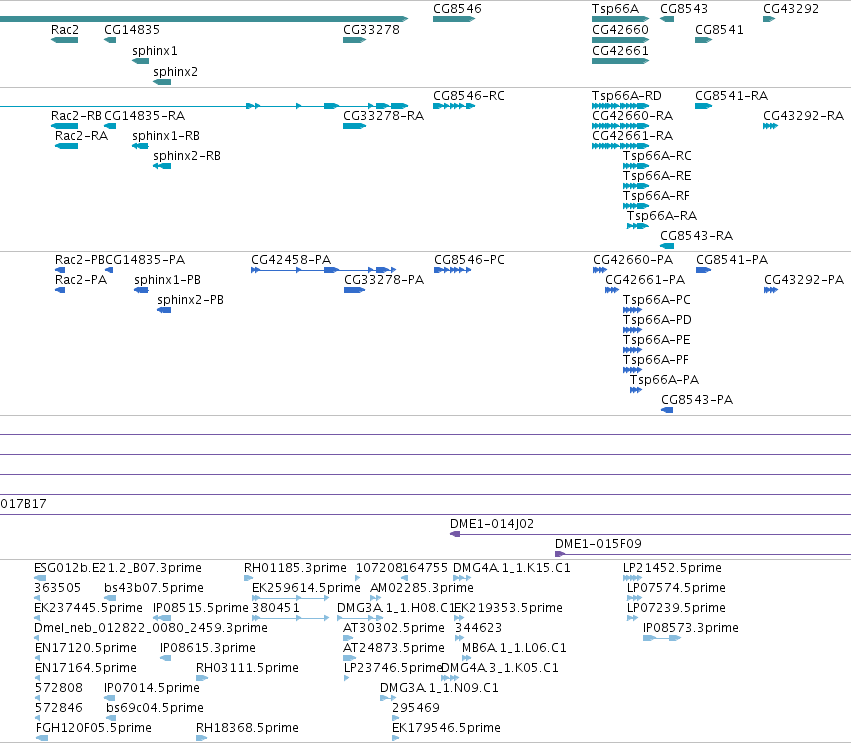Select EST EK259614.5prime
The height and width of the screenshot is (743, 851).
(290, 598)
